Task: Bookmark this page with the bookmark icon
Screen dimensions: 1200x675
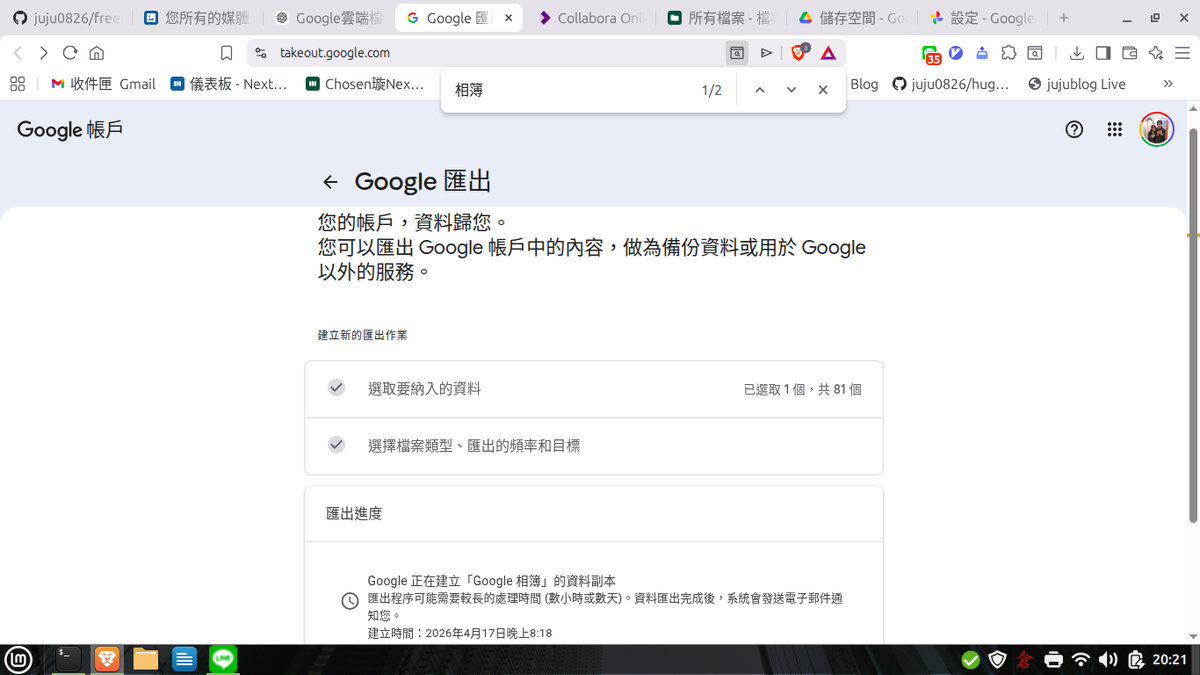Action: pyautogui.click(x=227, y=53)
